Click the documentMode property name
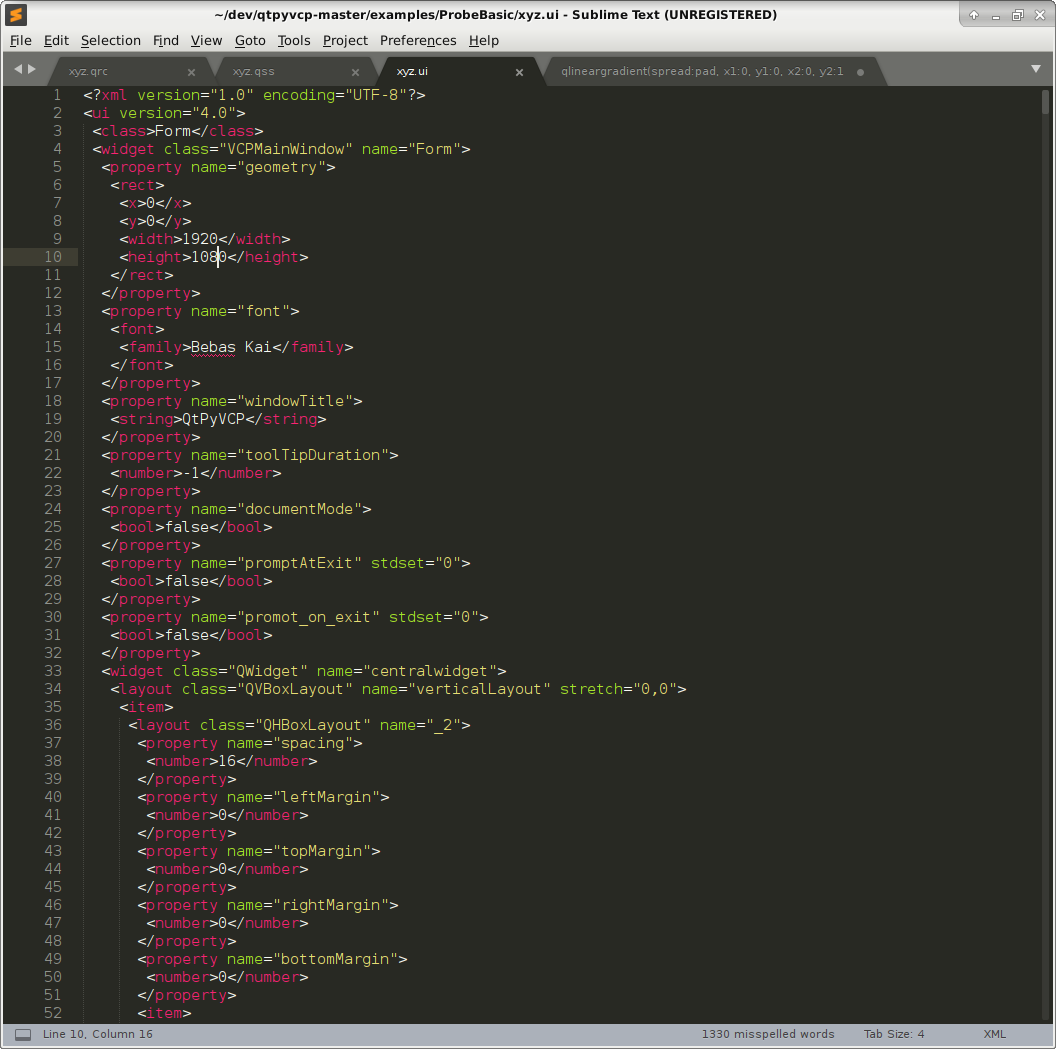Viewport: 1056px width, 1049px height. pos(299,509)
